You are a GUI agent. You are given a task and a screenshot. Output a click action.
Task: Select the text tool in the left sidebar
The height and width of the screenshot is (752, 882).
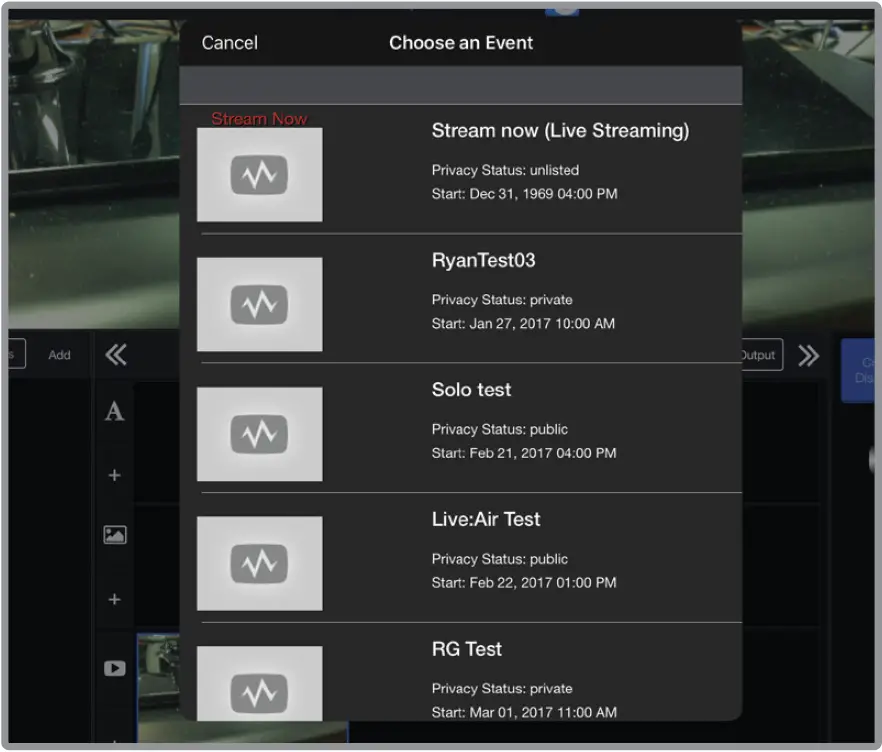(113, 411)
